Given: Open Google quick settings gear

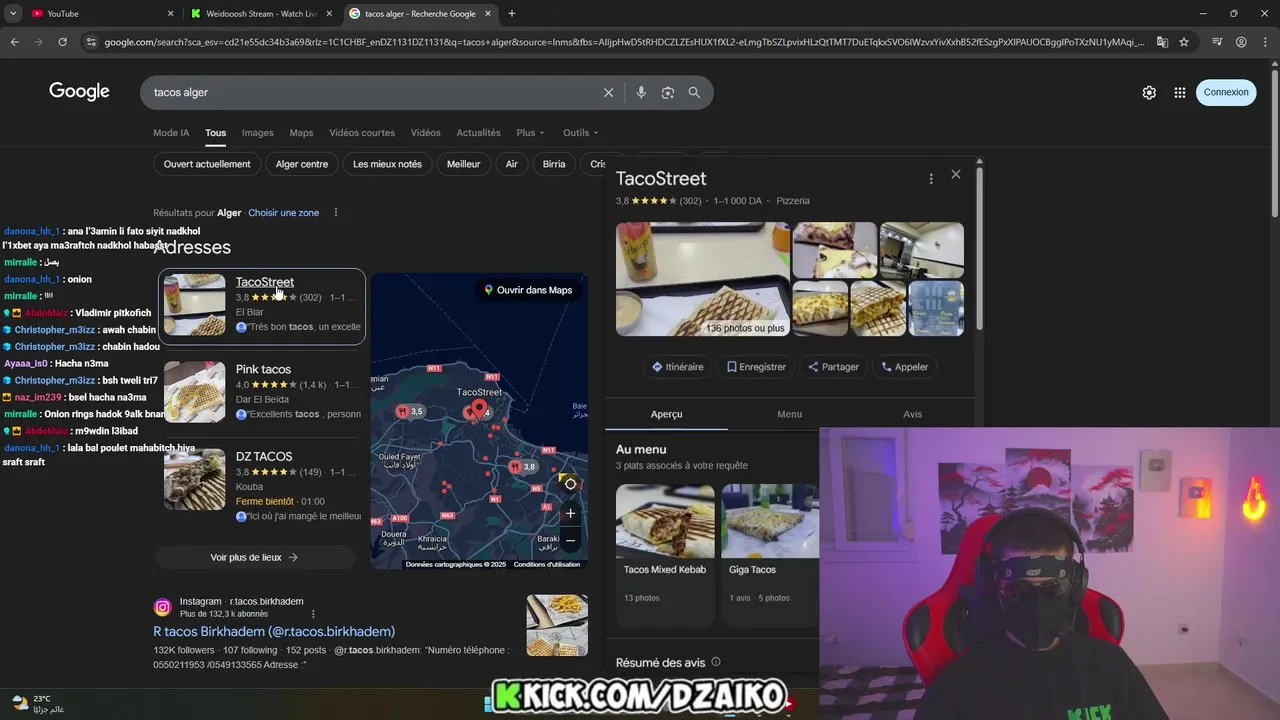Looking at the screenshot, I should (1149, 92).
